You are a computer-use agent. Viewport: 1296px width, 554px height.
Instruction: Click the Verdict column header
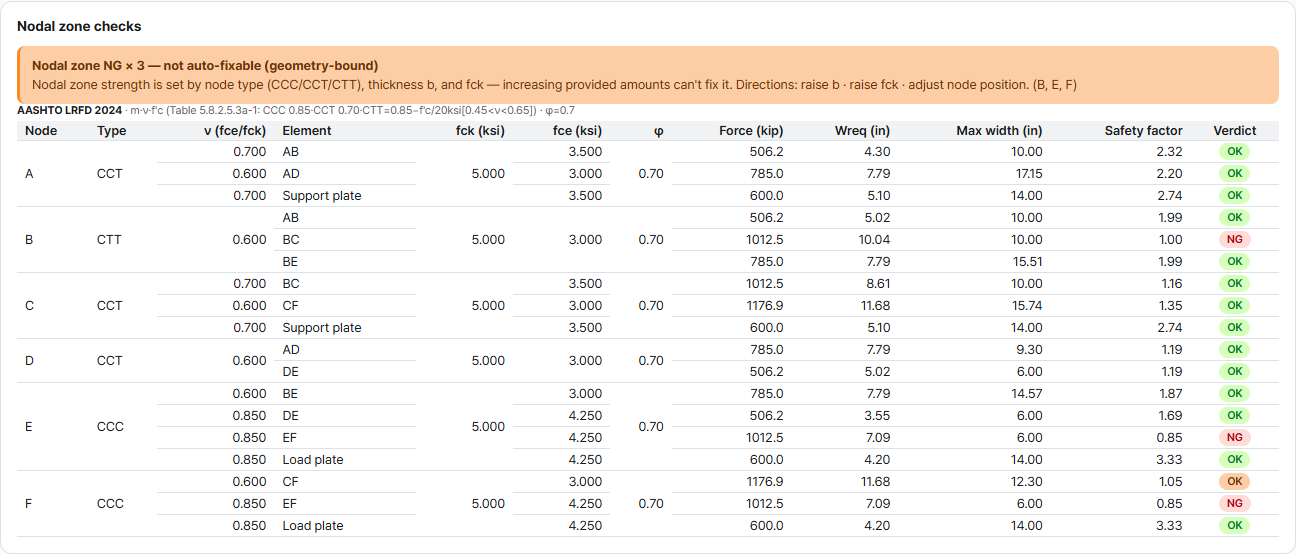coord(1234,131)
